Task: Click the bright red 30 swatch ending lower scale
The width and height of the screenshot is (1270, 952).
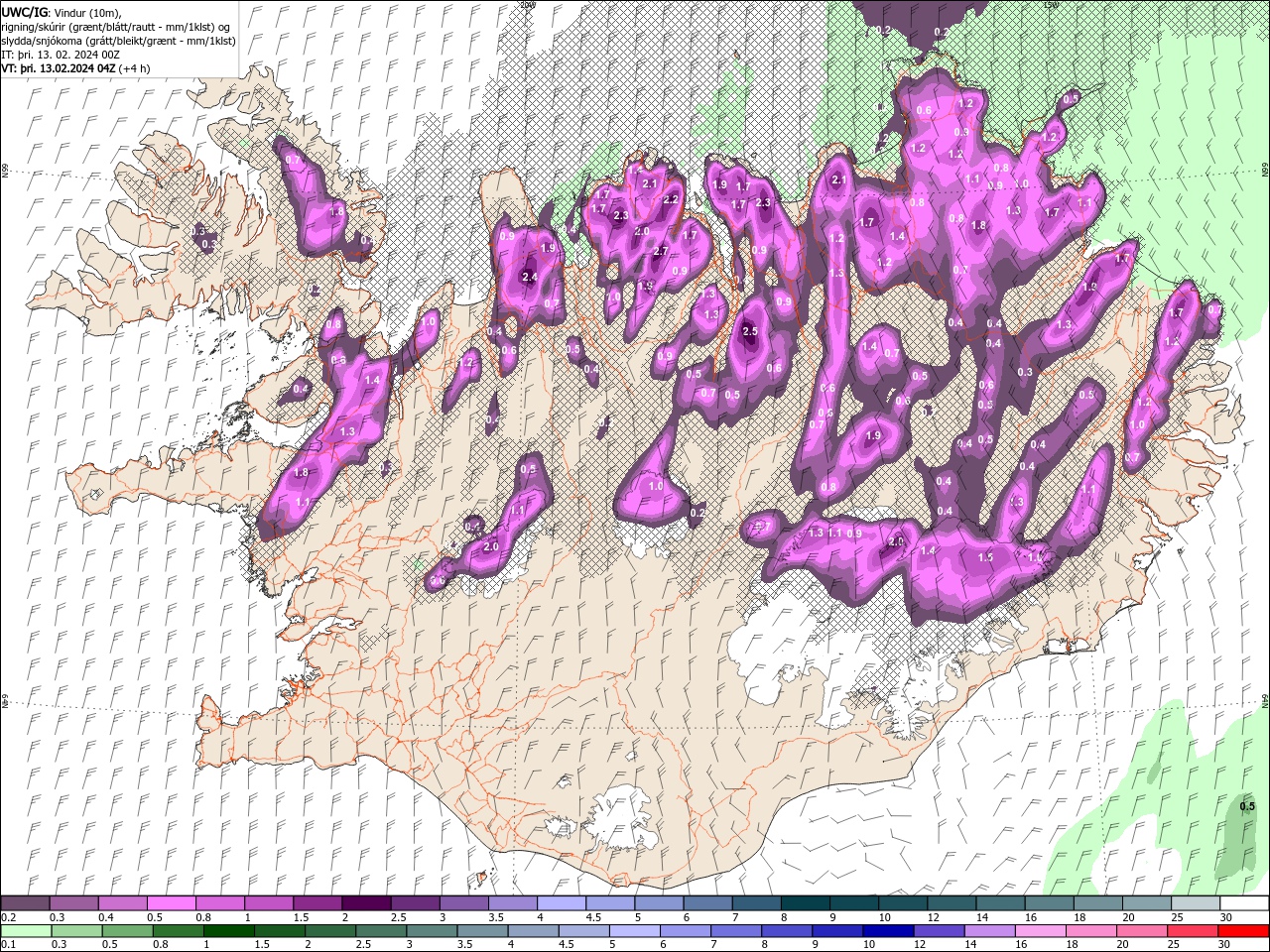Action: (x=1243, y=931)
